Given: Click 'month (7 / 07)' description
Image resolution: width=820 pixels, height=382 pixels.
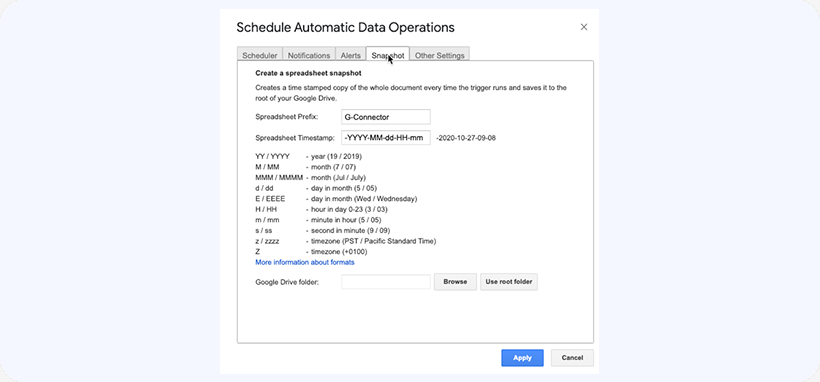Looking at the screenshot, I should click(x=334, y=167).
